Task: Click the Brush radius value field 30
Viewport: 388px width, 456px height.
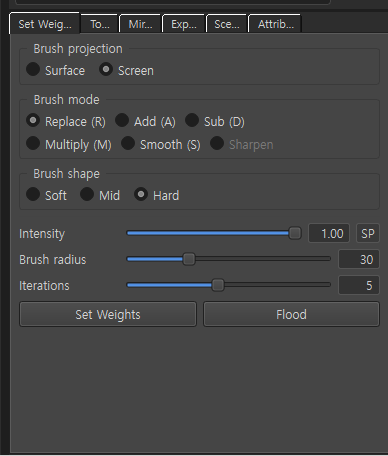Action: click(359, 259)
